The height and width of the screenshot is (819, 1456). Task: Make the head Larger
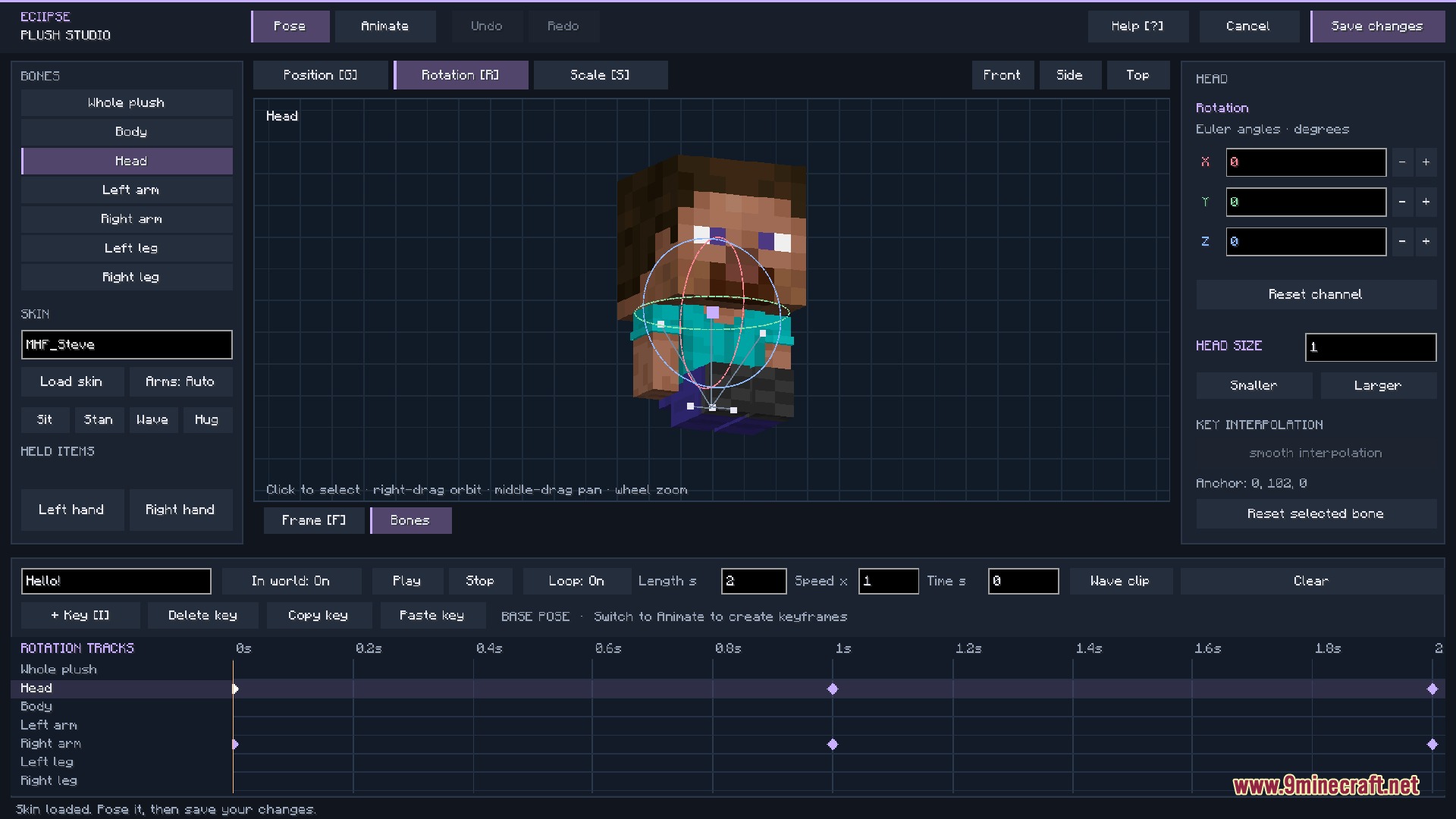click(x=1379, y=386)
